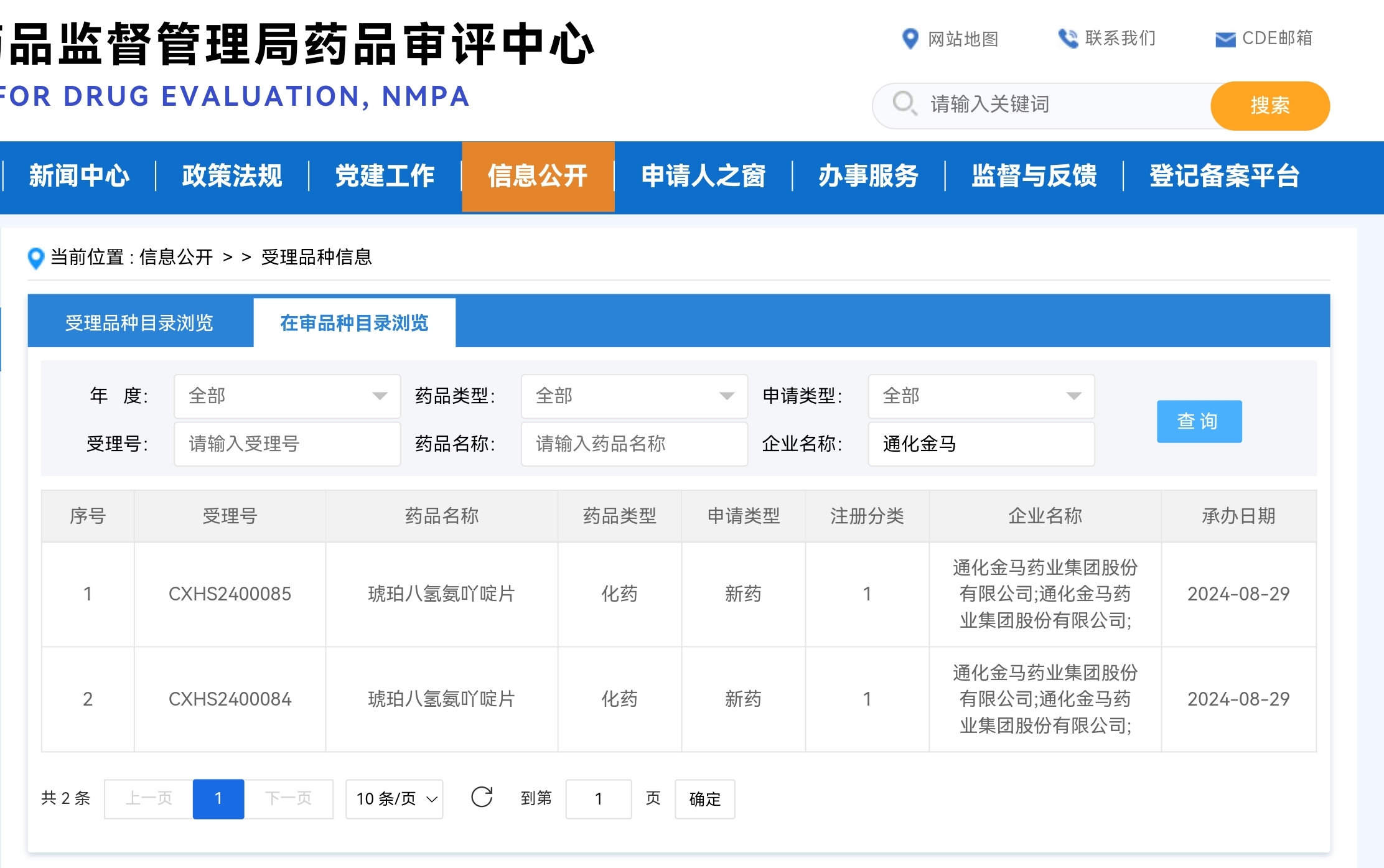Click the site map location pin icon
1384x868 pixels.
coord(910,39)
